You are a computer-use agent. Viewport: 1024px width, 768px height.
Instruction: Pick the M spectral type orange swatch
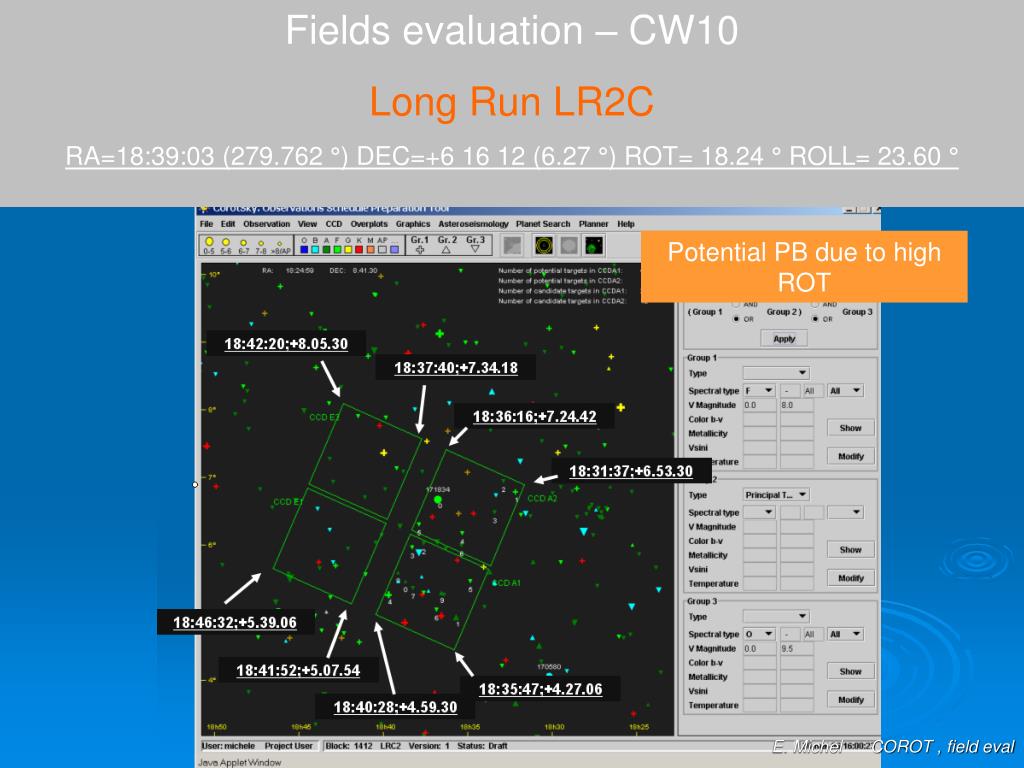[x=370, y=249]
